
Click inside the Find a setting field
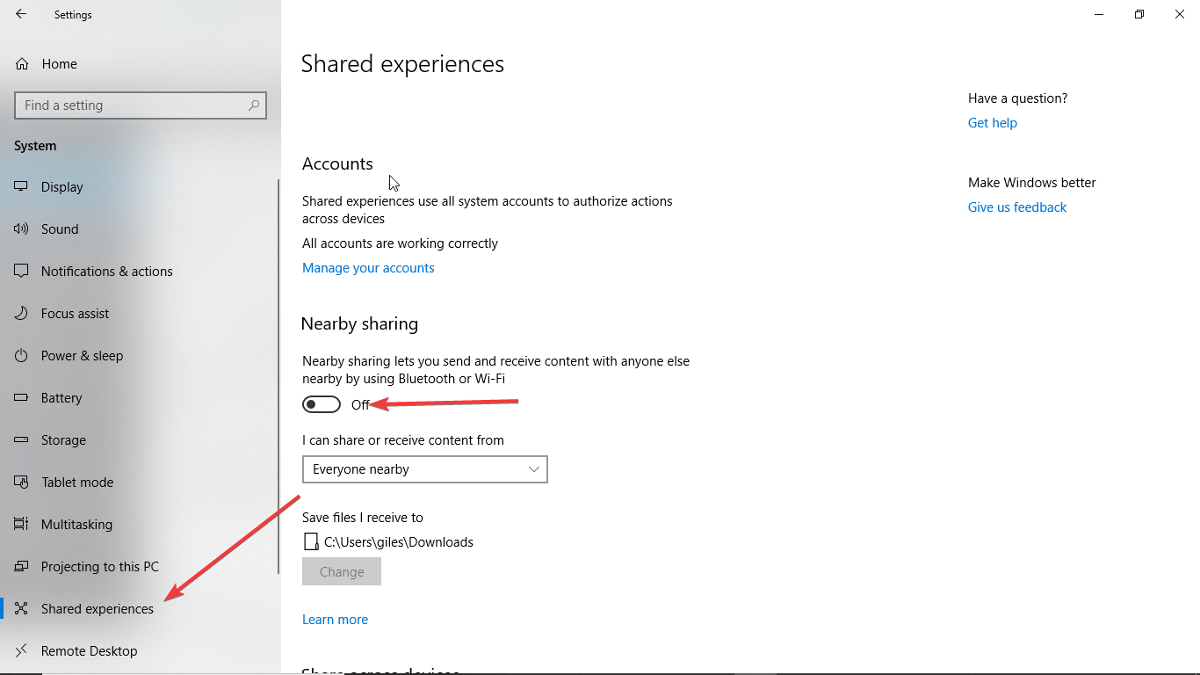[x=140, y=105]
